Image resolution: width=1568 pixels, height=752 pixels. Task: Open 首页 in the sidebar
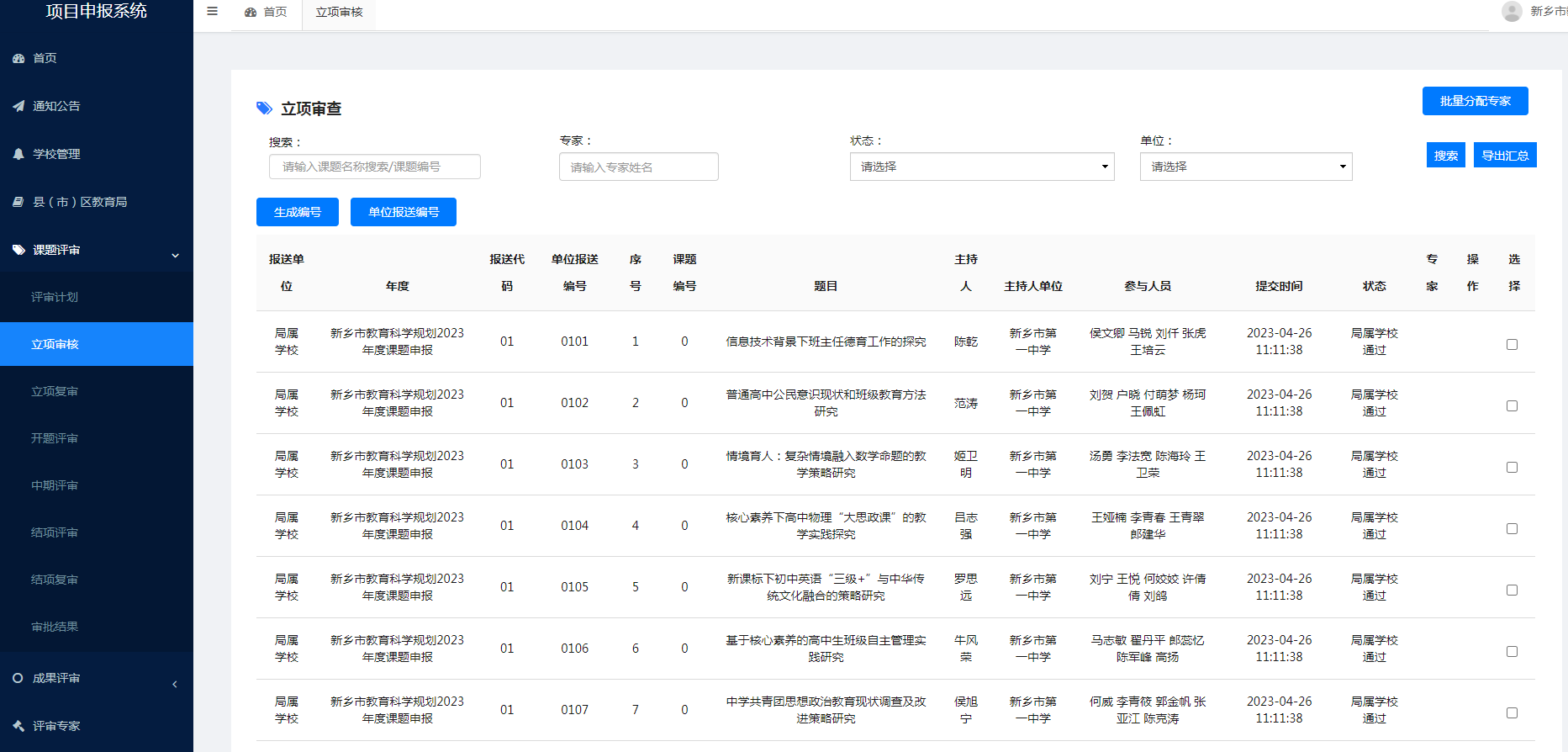[97, 58]
